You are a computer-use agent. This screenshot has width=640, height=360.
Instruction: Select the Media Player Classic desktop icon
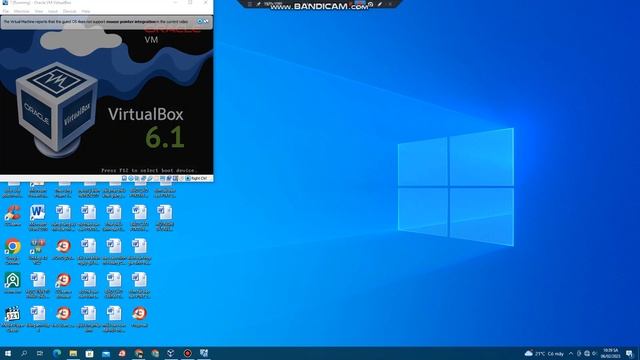coord(13,319)
